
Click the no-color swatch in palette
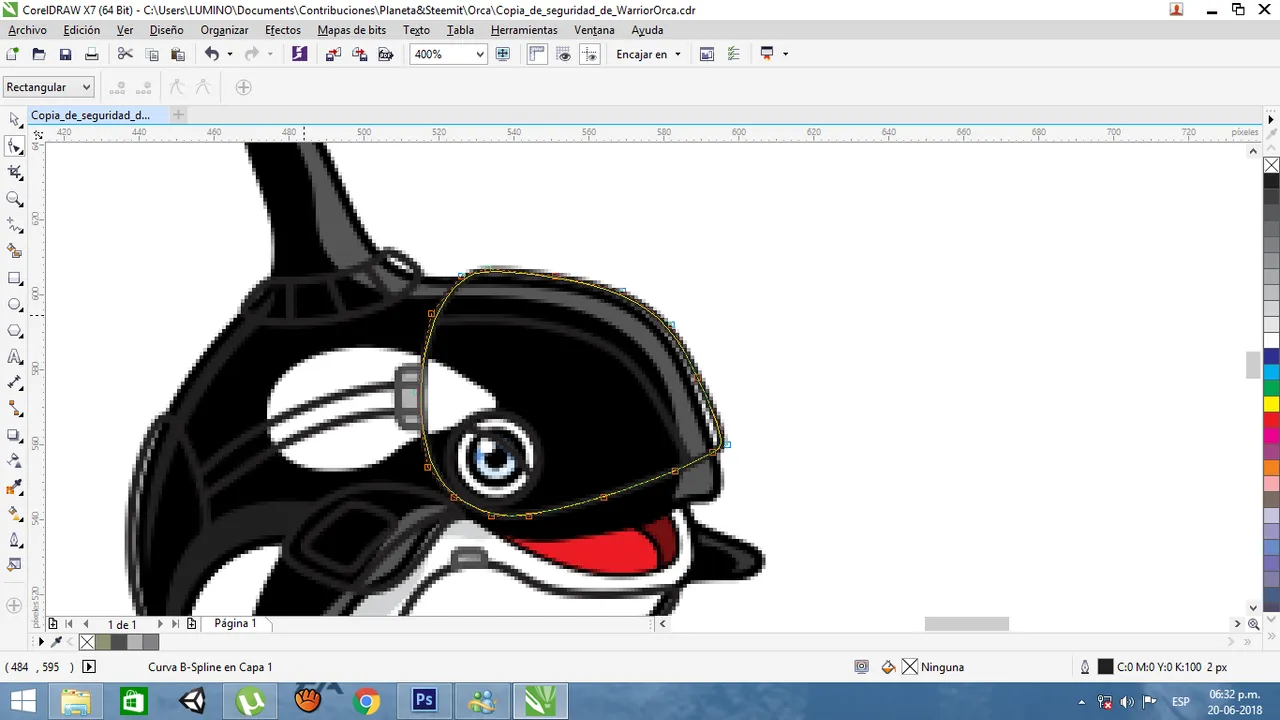(x=1271, y=165)
